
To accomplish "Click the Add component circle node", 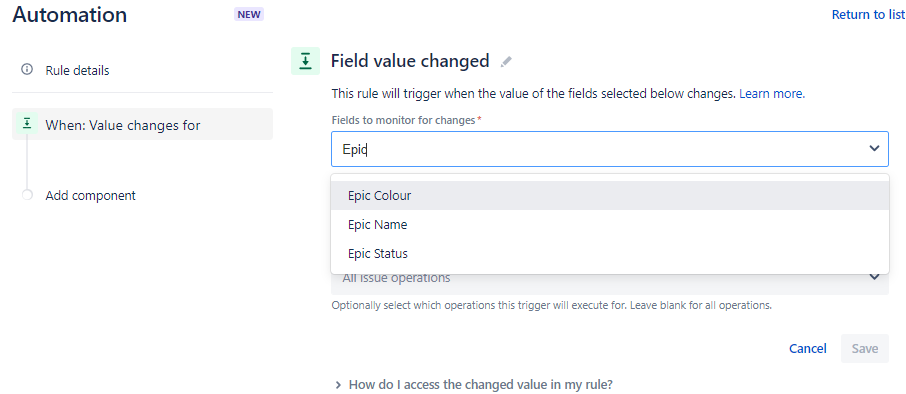I will click(27, 195).
